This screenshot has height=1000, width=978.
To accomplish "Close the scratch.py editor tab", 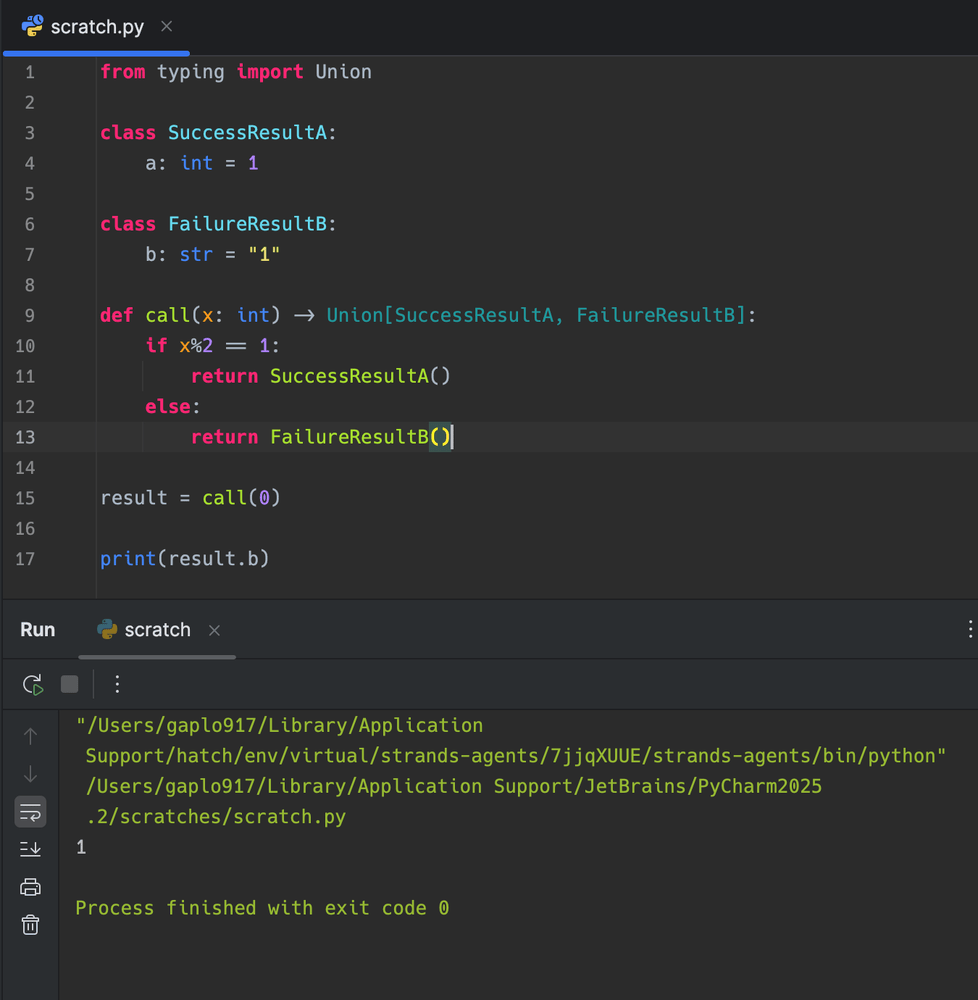I will click(x=167, y=26).
